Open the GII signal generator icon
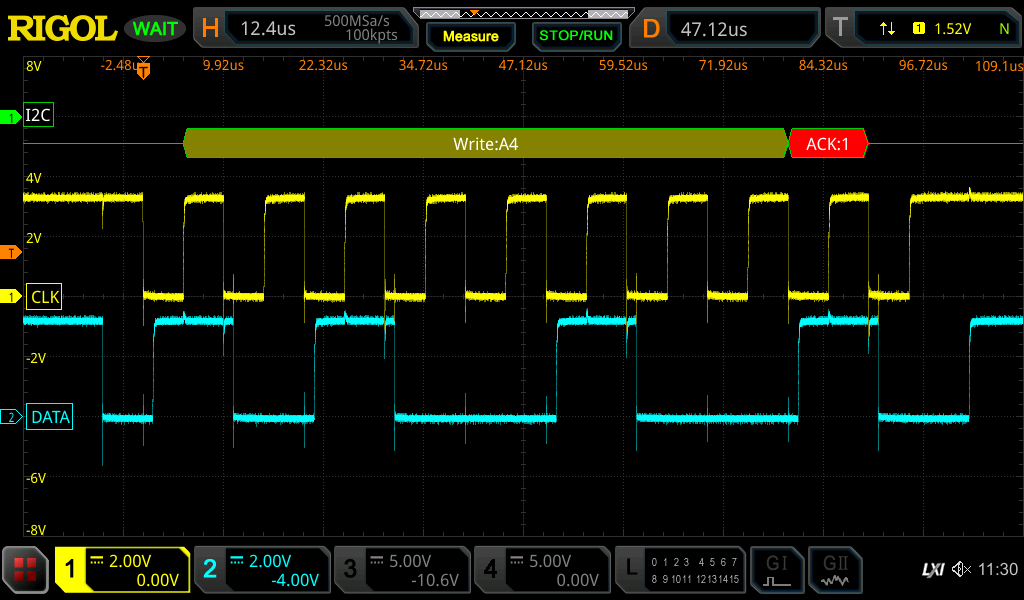 tap(835, 570)
